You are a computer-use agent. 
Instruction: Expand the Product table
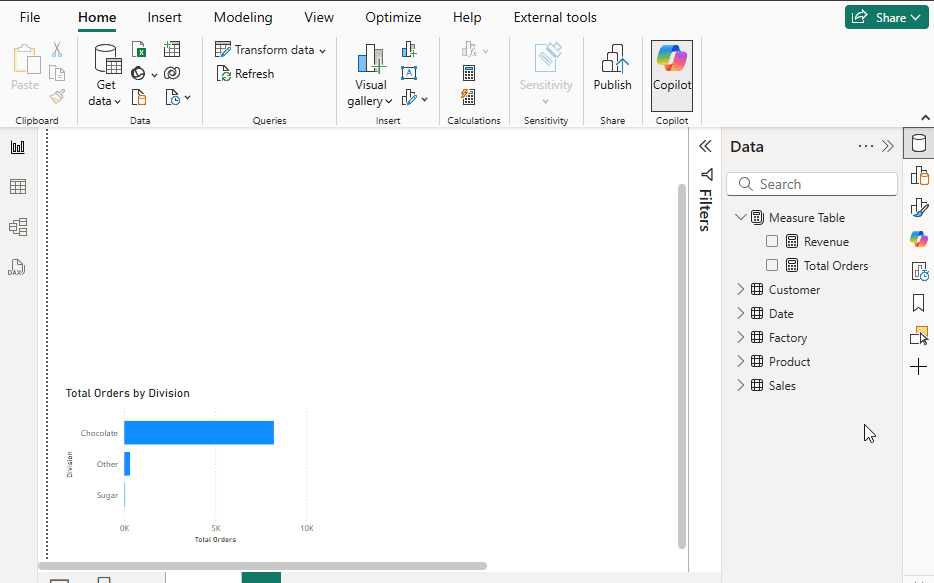pos(740,361)
